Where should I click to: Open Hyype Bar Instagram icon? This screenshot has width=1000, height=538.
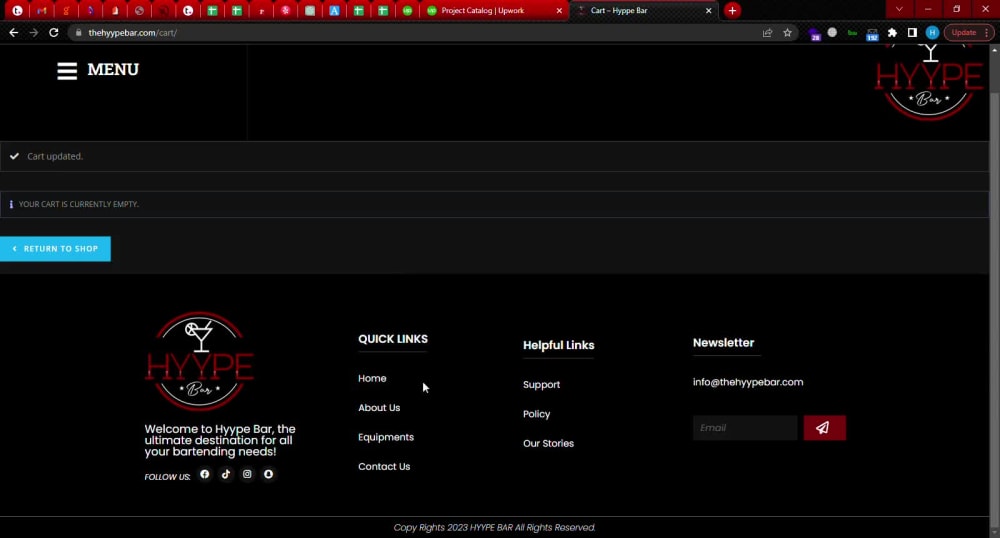247,474
